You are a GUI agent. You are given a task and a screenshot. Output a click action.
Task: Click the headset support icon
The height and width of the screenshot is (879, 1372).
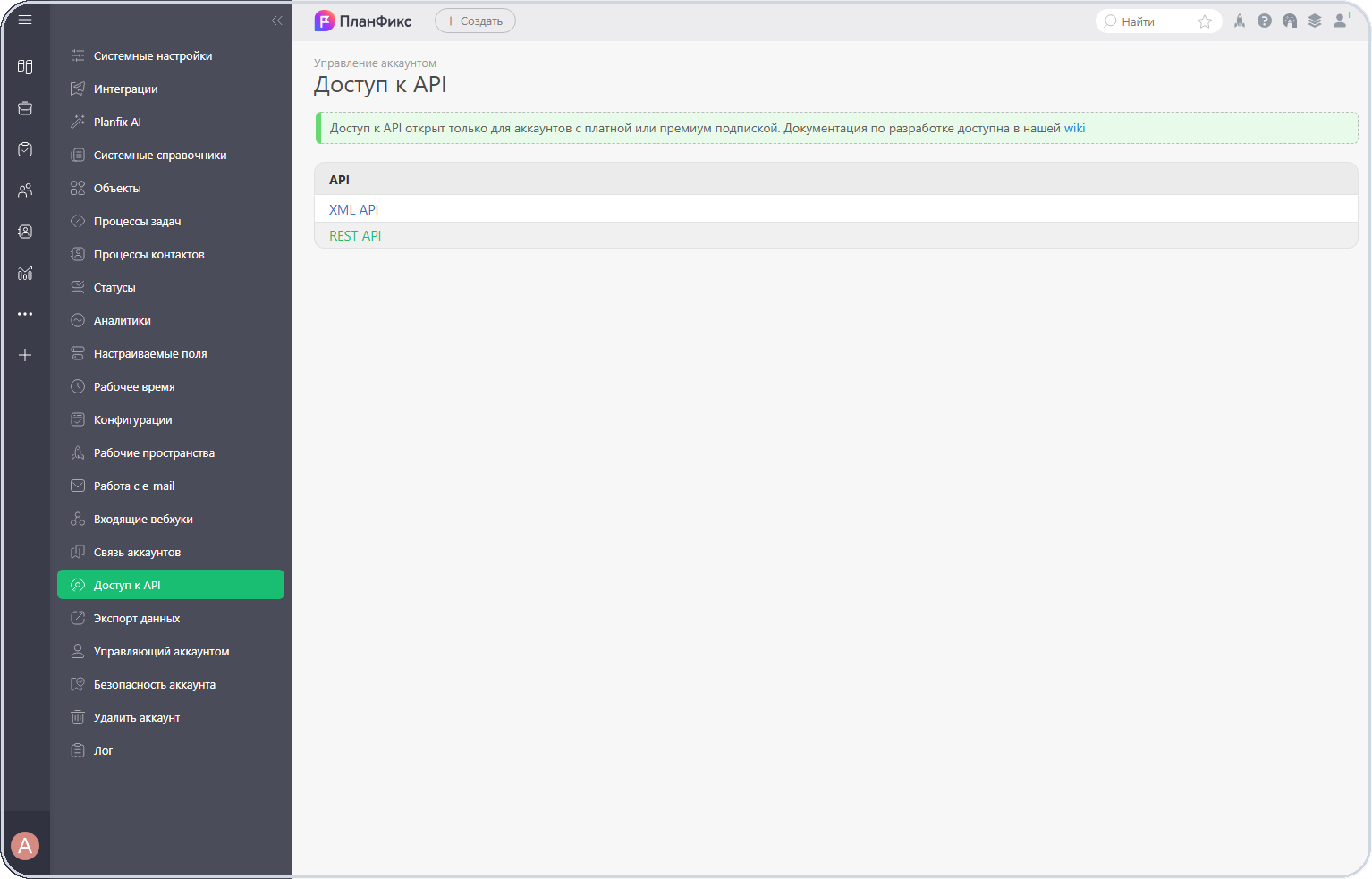point(1290,21)
